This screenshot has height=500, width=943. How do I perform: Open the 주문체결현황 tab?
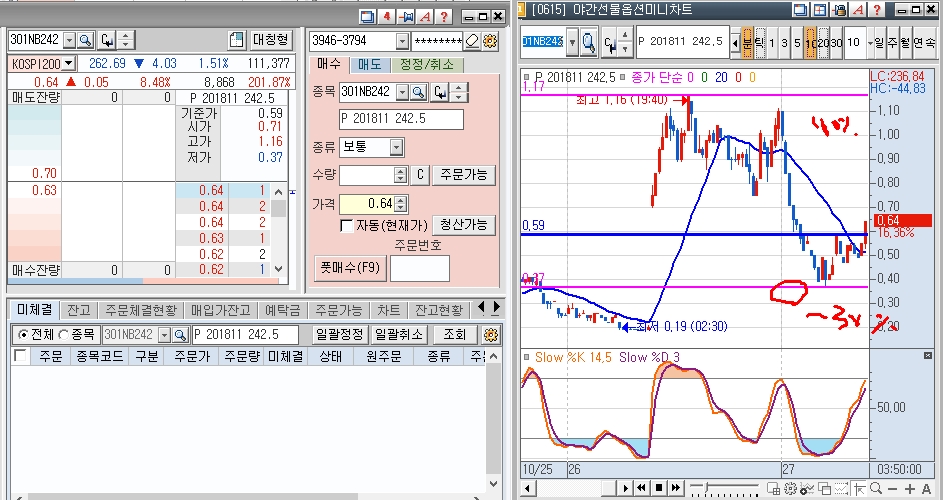[x=141, y=310]
